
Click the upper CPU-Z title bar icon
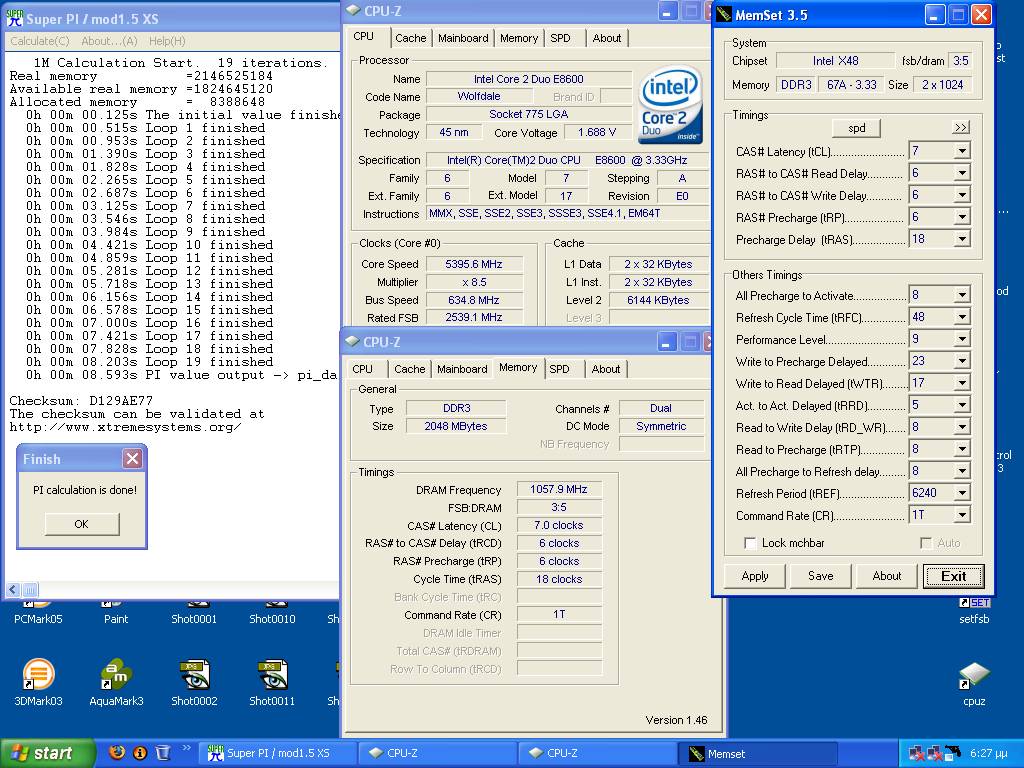pos(353,10)
